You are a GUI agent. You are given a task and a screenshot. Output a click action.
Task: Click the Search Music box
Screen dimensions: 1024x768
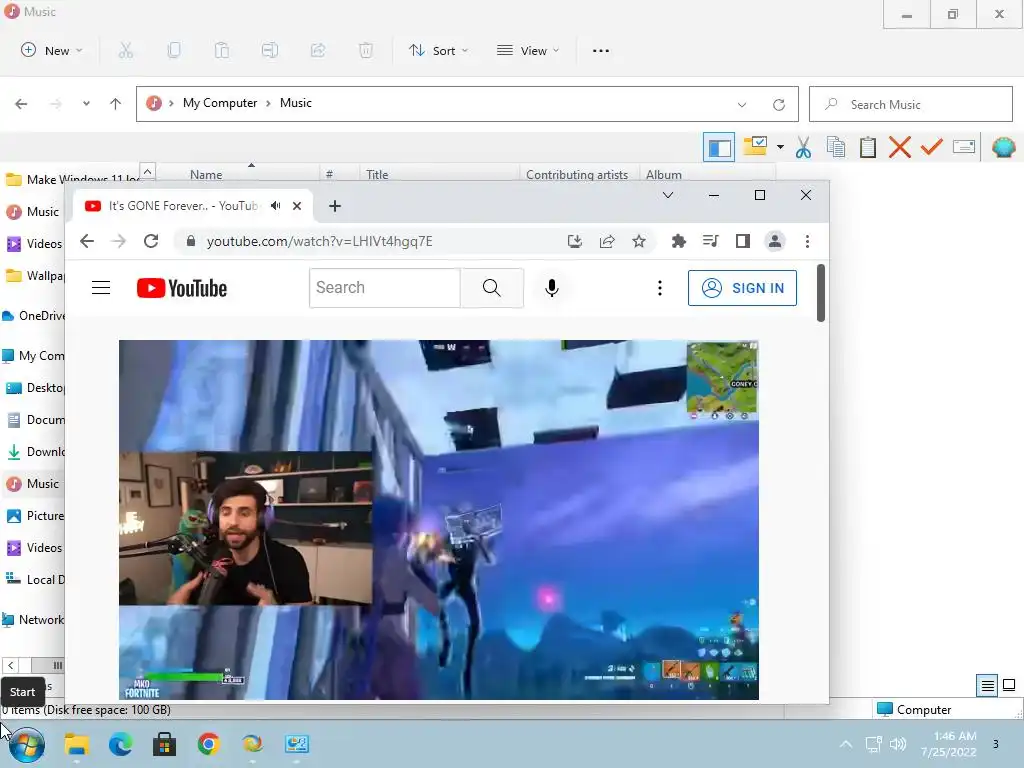point(911,104)
